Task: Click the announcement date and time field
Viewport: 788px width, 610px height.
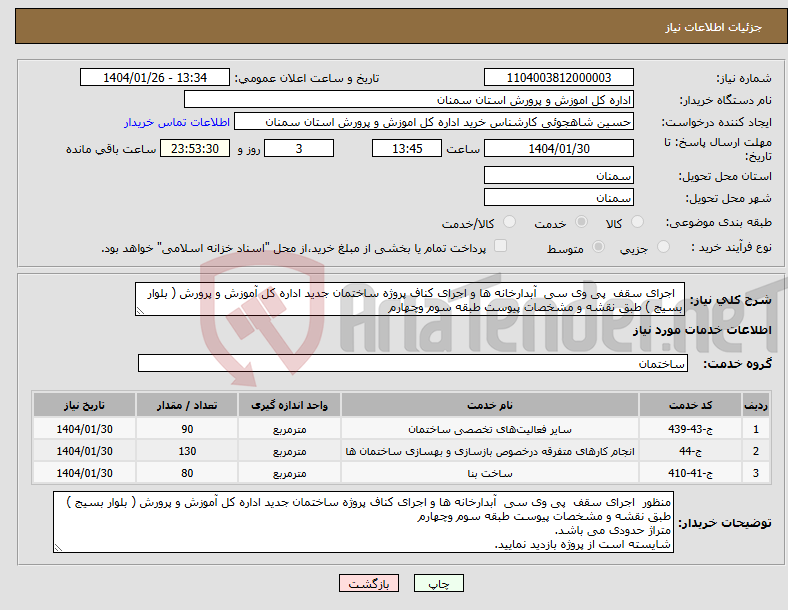Action: (x=155, y=78)
